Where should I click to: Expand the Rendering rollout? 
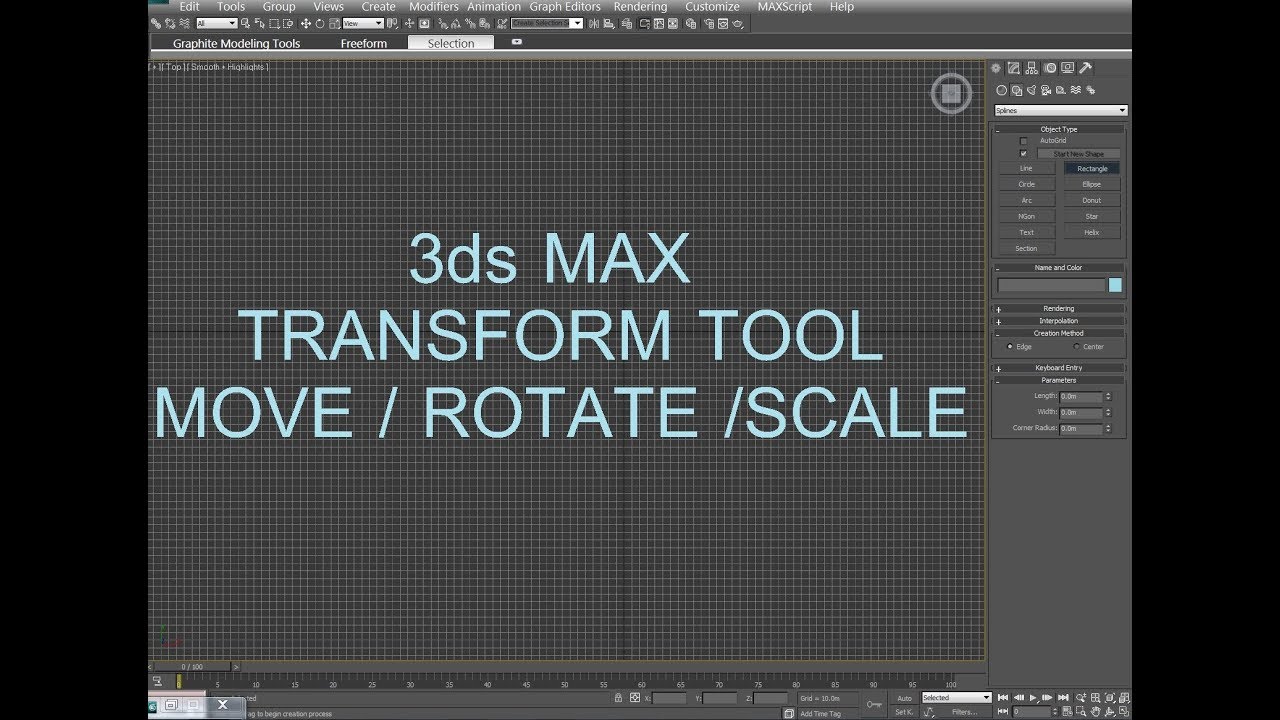pos(1059,309)
